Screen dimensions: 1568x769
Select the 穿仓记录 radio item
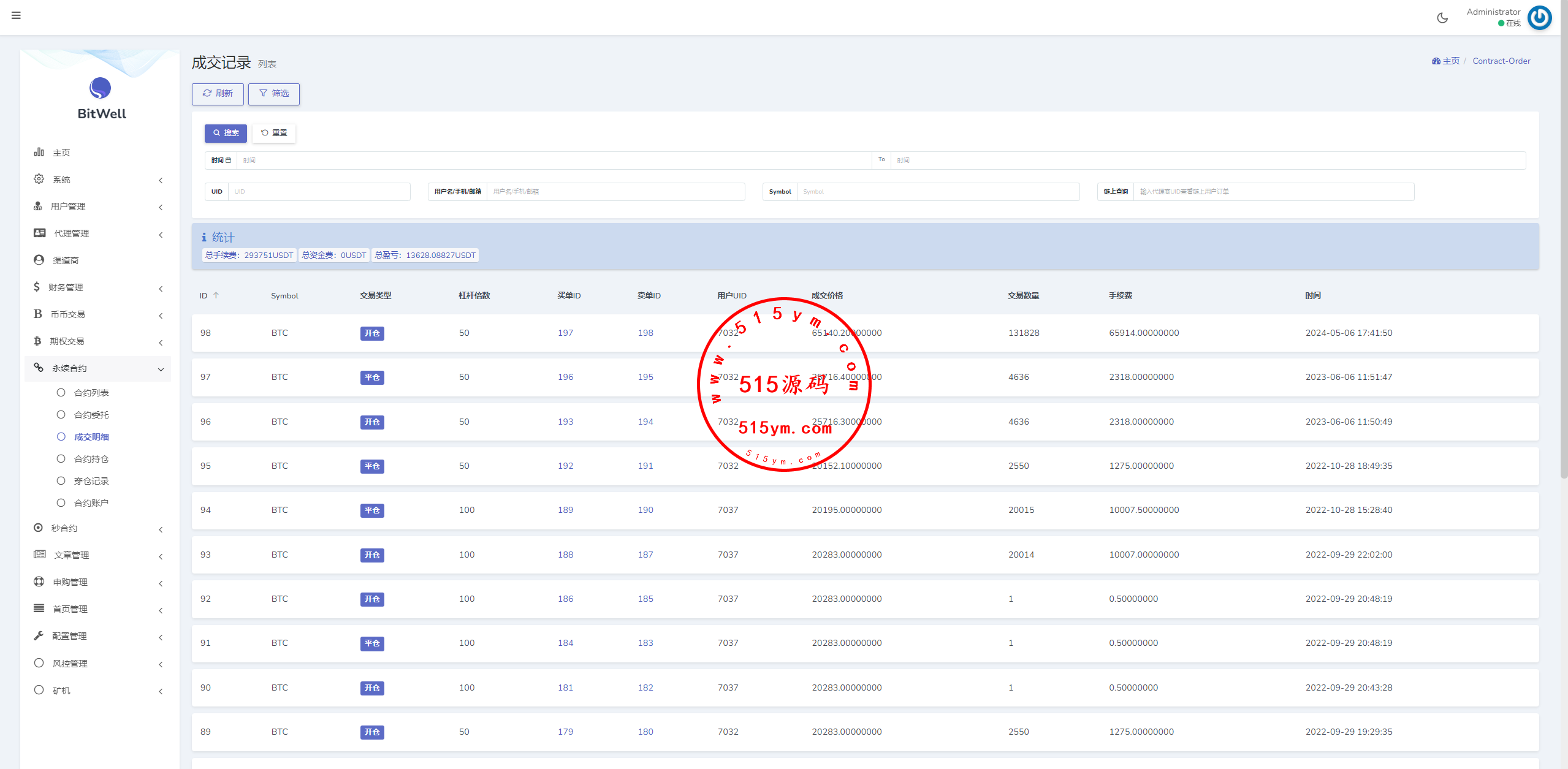coord(61,480)
